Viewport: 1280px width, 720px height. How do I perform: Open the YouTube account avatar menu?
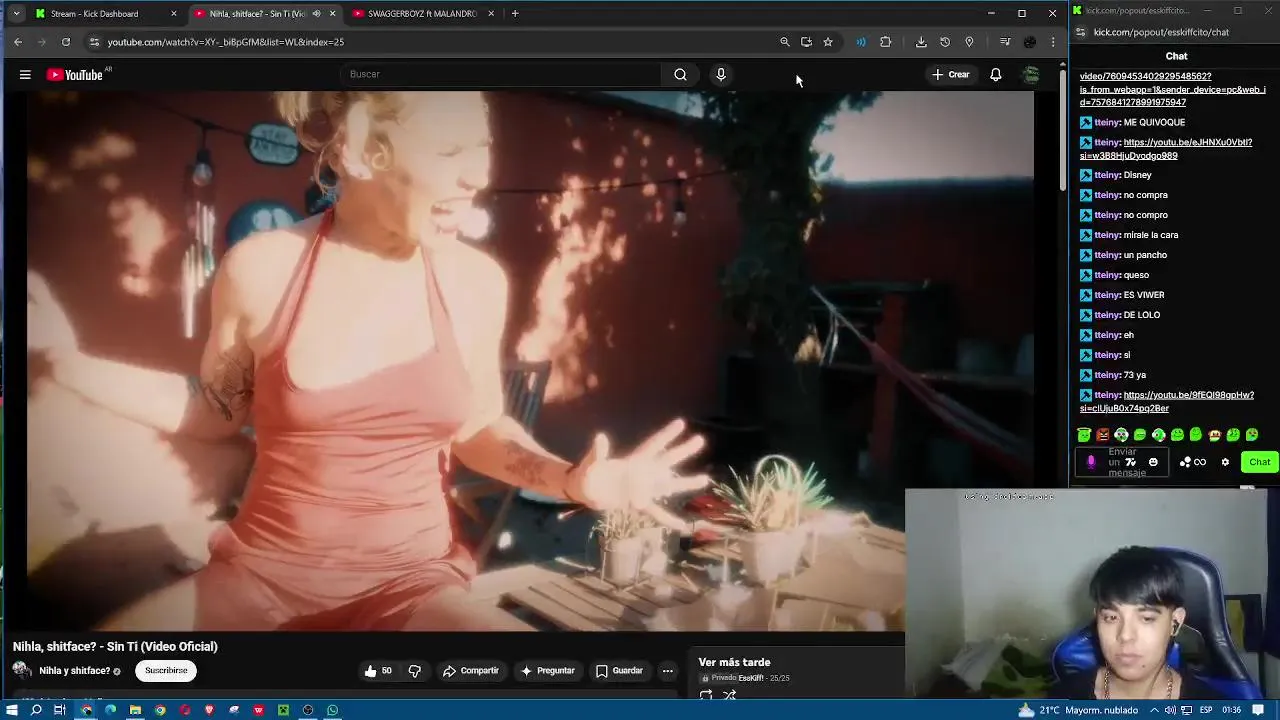pos(1031,74)
